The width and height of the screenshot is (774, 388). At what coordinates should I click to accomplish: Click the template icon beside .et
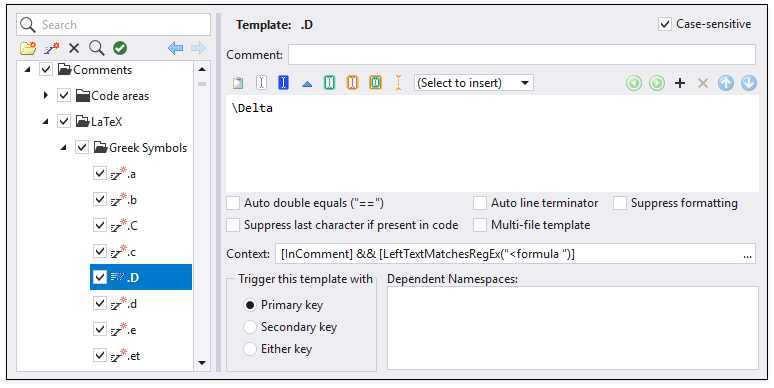pyautogui.click(x=119, y=355)
